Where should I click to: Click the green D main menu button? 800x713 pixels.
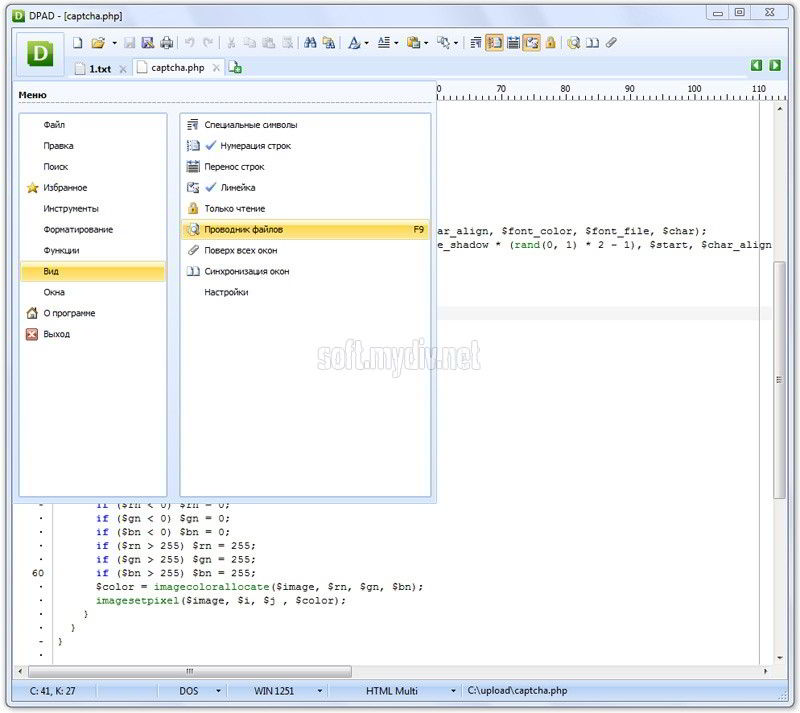click(40, 54)
